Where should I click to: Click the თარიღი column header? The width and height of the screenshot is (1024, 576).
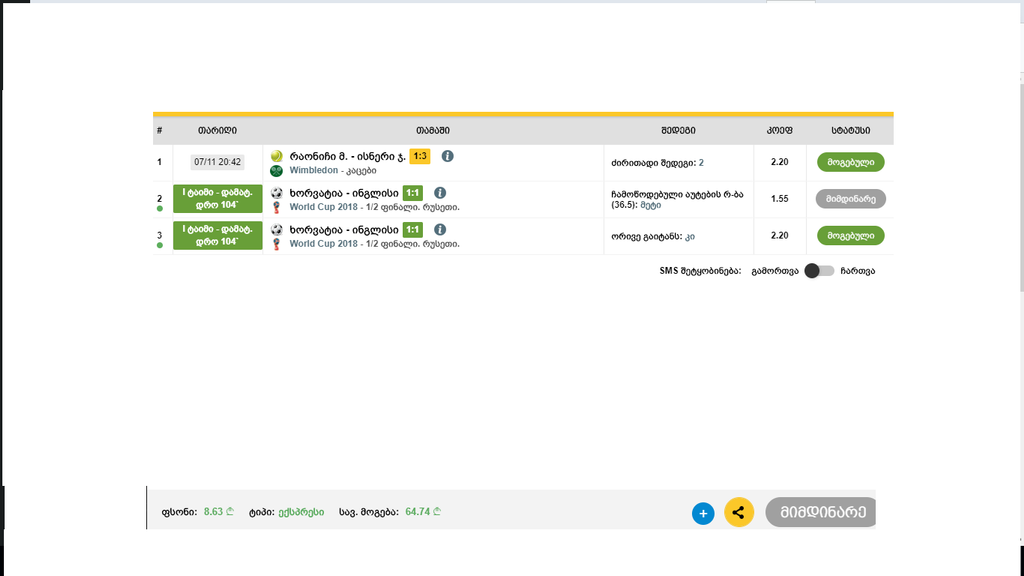coord(217,131)
